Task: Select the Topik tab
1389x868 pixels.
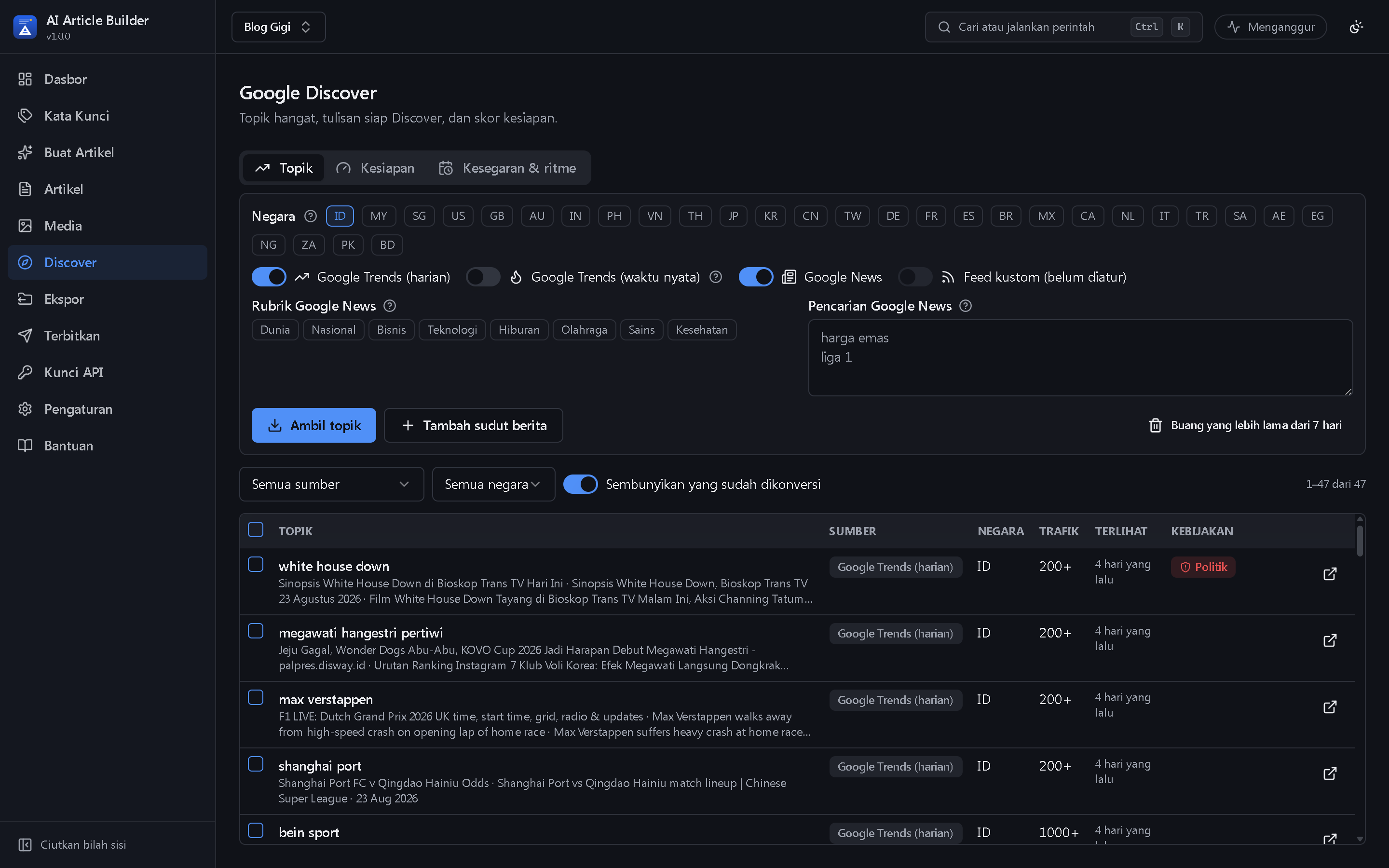Action: 284,168
